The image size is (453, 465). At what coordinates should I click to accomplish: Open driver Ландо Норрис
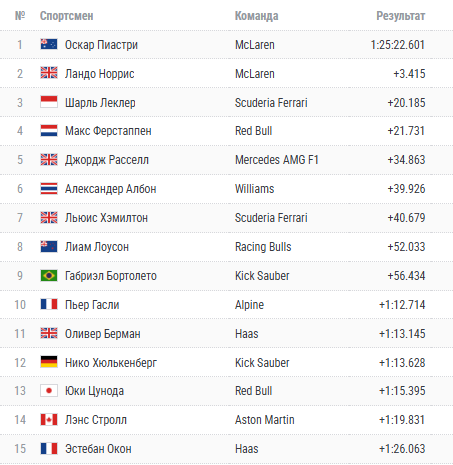click(x=99, y=74)
